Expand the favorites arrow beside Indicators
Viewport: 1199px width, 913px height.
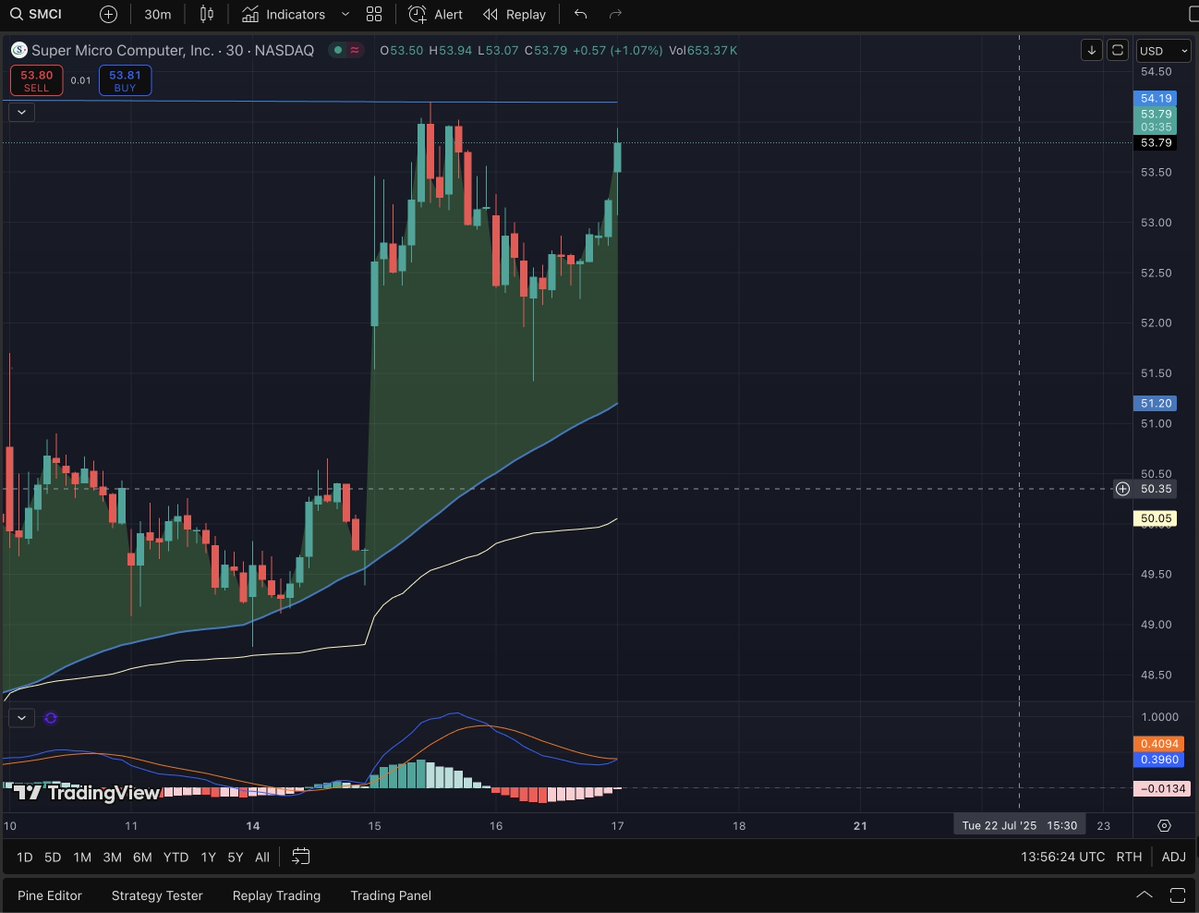click(345, 14)
